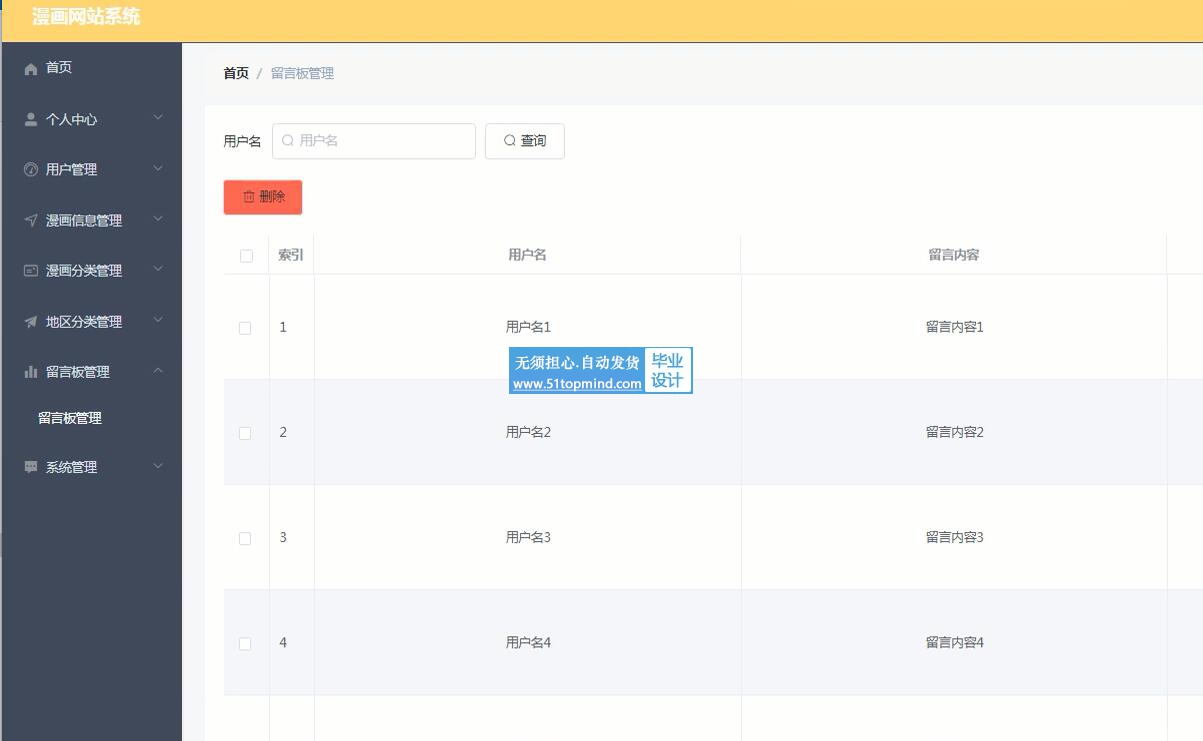Click index number 1 in the table
1203x741 pixels.
(x=283, y=327)
